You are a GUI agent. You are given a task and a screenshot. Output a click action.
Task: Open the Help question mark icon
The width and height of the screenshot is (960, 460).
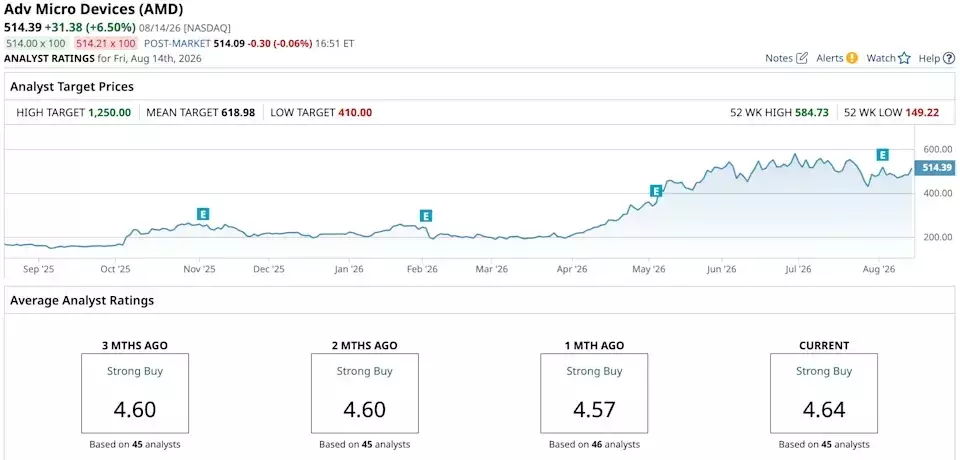(x=948, y=58)
